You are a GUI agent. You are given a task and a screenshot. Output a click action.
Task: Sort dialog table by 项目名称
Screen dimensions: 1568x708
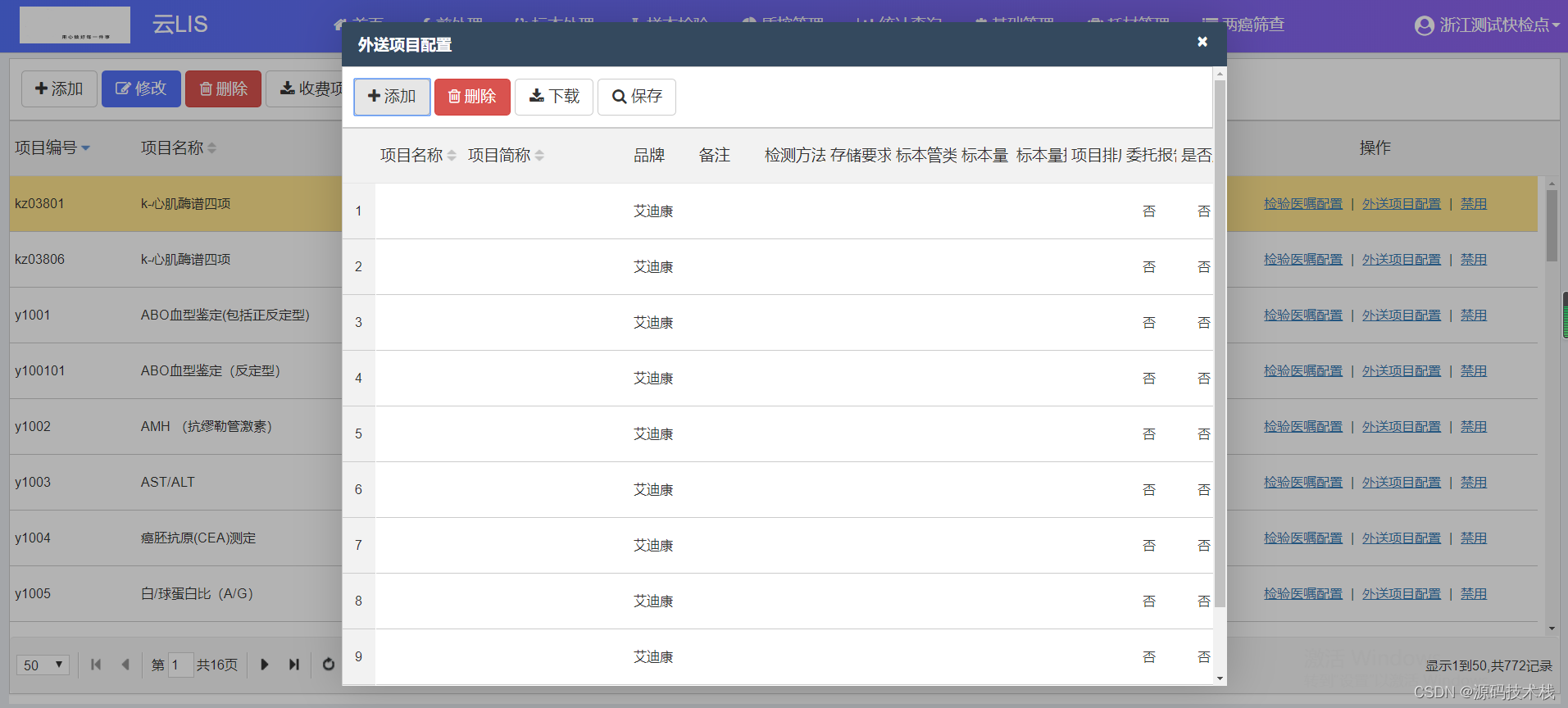(x=418, y=156)
